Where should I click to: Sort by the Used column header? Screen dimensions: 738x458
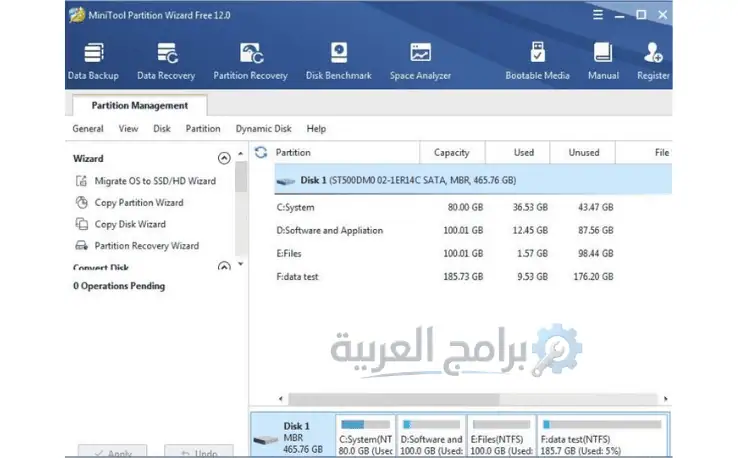point(517,153)
